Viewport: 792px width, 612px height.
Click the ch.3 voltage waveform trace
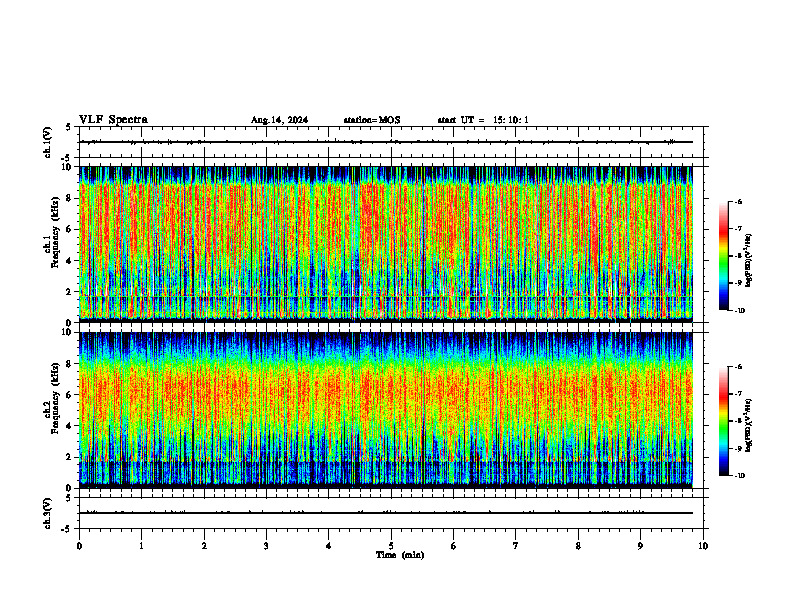[x=386, y=513]
